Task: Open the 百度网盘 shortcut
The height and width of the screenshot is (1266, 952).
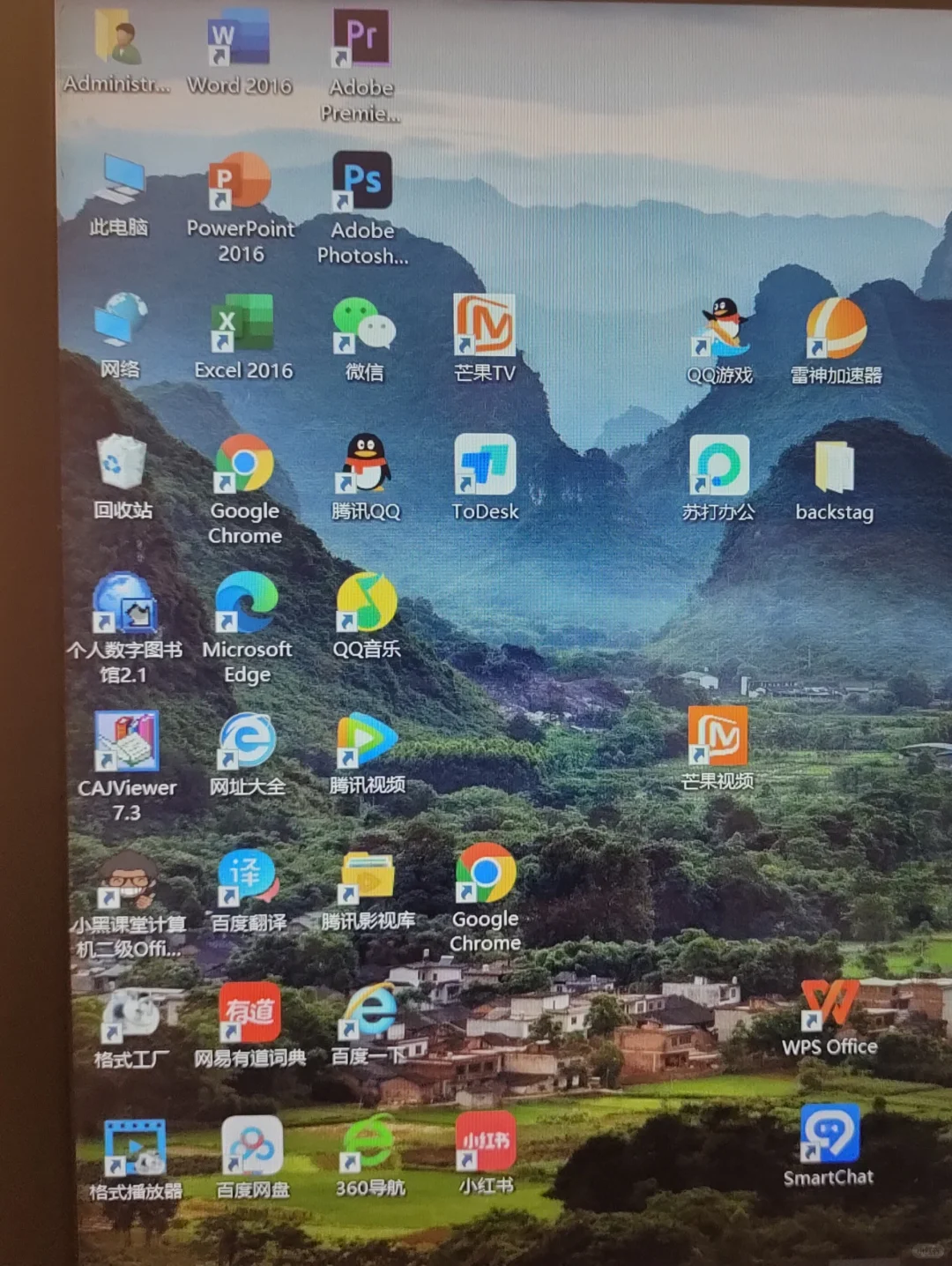Action: point(252,1146)
